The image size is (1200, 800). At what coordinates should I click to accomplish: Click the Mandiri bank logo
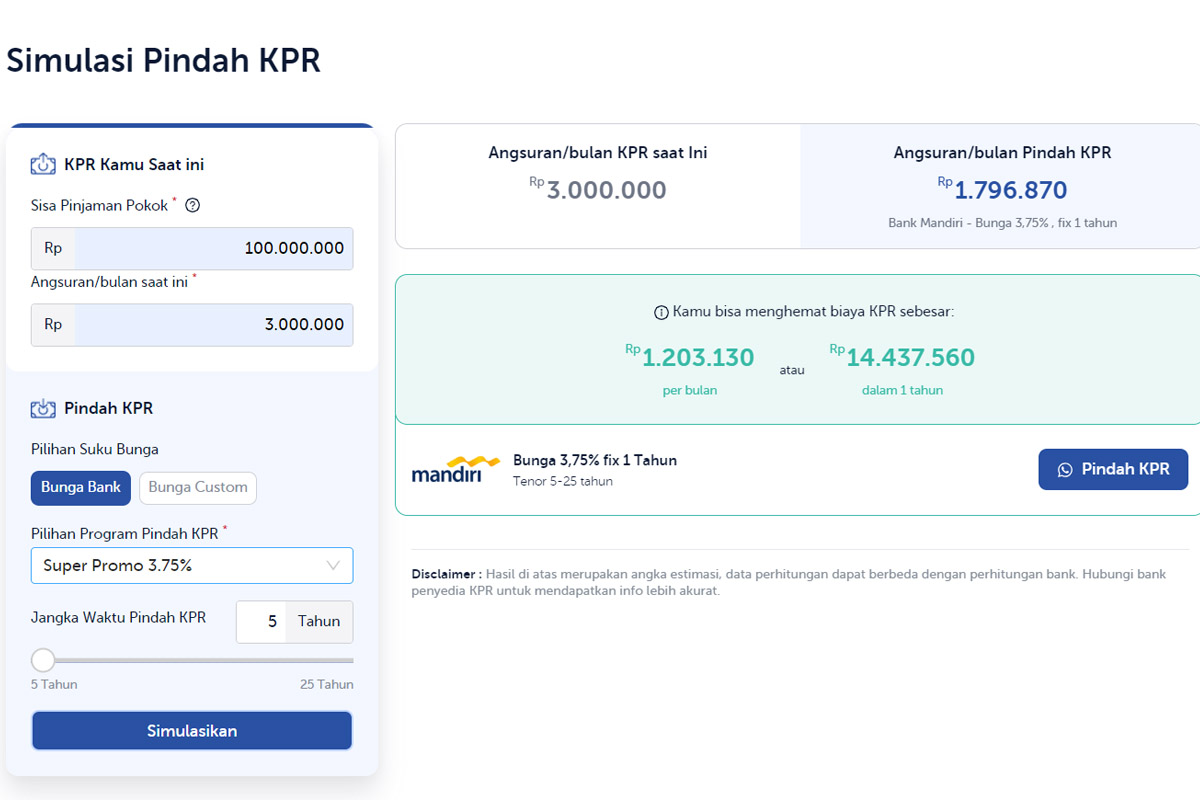click(x=455, y=469)
